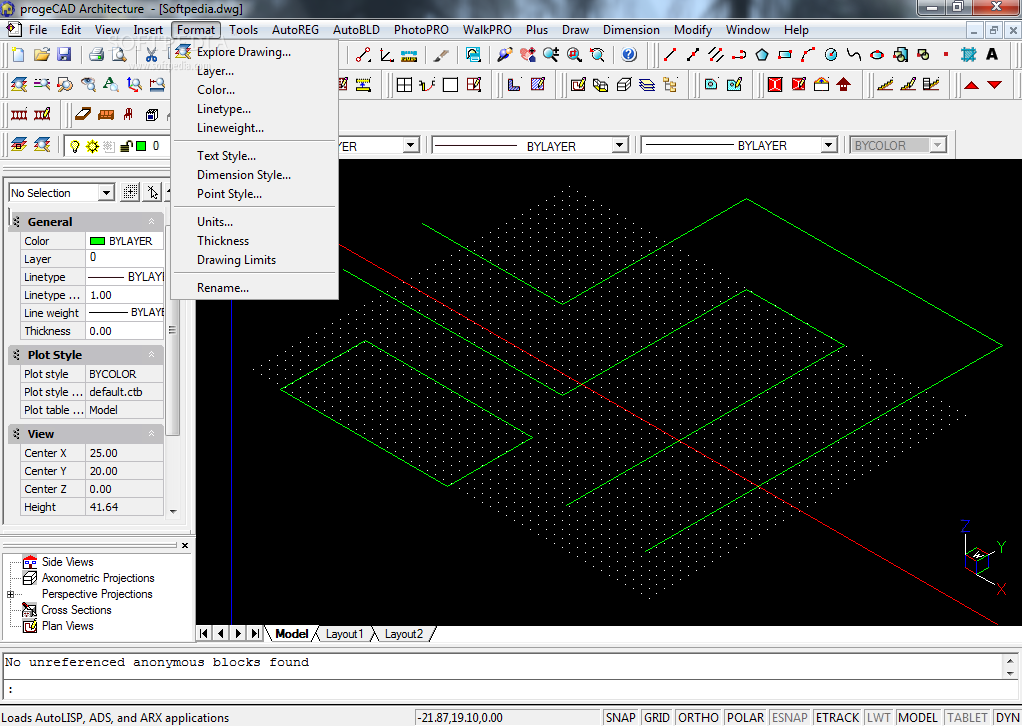Image resolution: width=1022 pixels, height=726 pixels.
Task: Click the Help question mark icon
Action: 629,55
